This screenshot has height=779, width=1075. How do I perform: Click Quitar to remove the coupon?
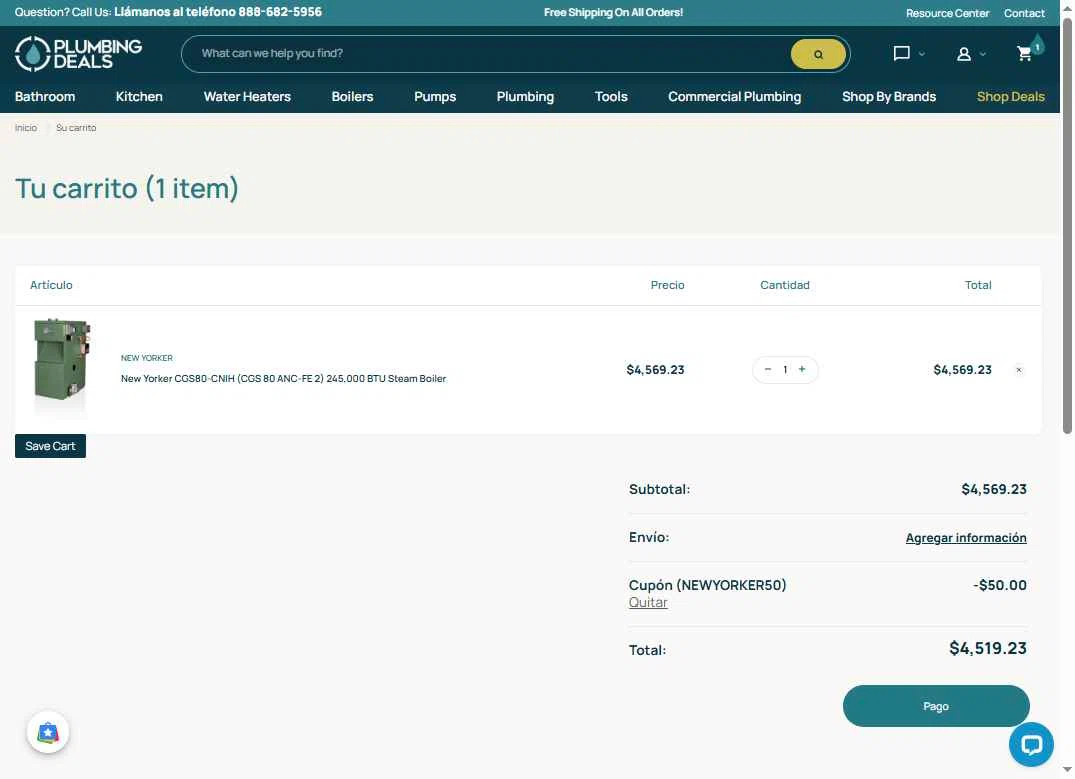(x=648, y=602)
